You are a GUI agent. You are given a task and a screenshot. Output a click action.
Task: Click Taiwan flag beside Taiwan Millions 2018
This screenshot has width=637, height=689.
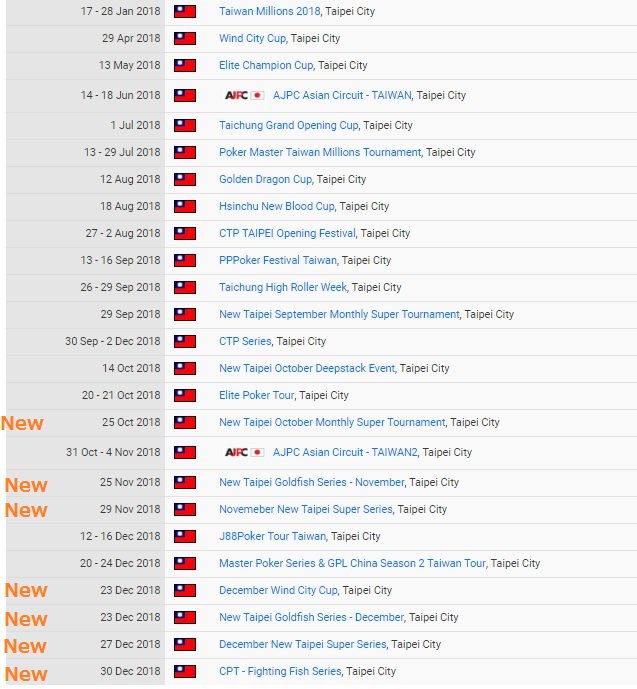pyautogui.click(x=185, y=11)
